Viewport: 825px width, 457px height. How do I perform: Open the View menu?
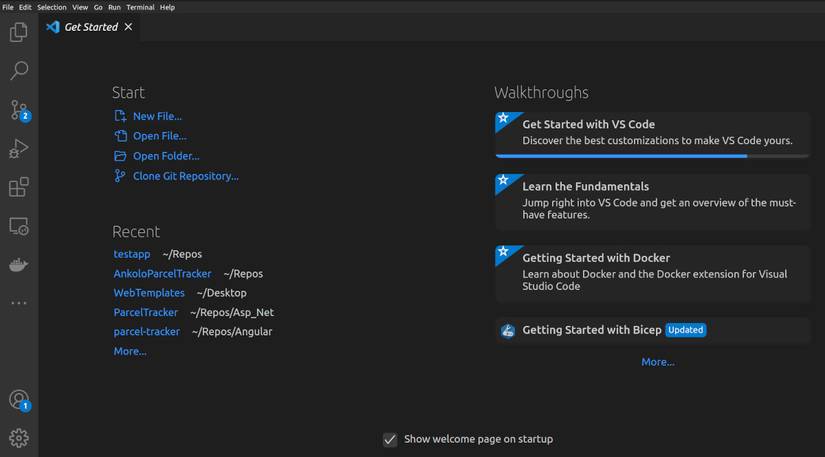point(80,7)
